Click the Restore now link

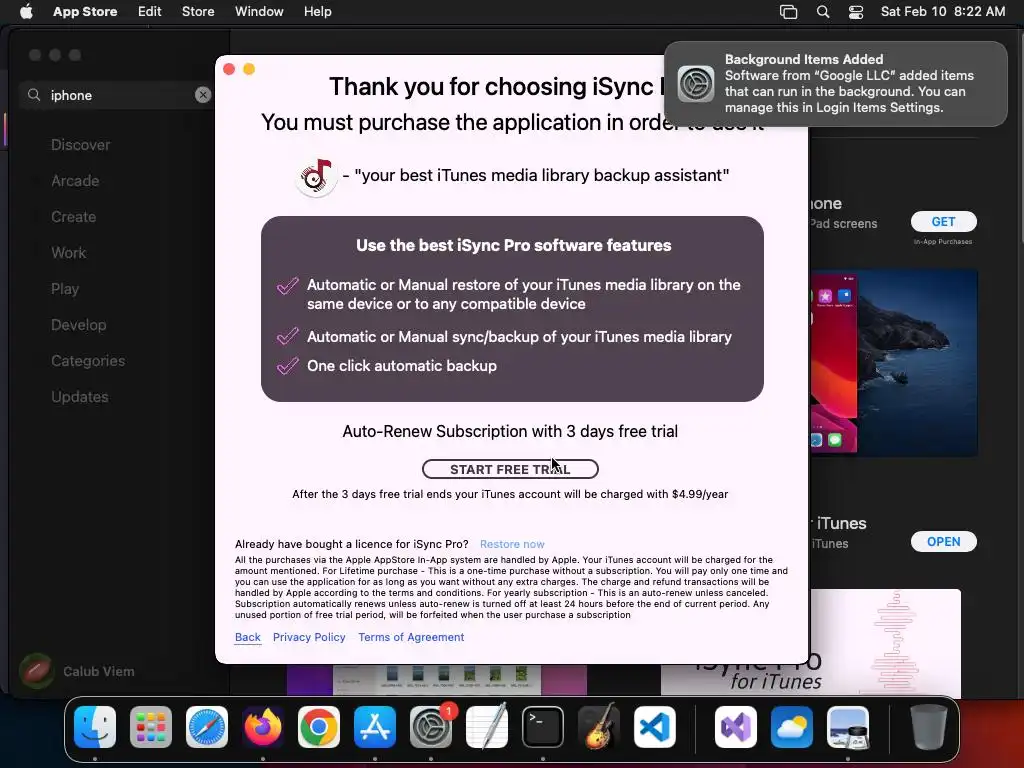coord(512,544)
